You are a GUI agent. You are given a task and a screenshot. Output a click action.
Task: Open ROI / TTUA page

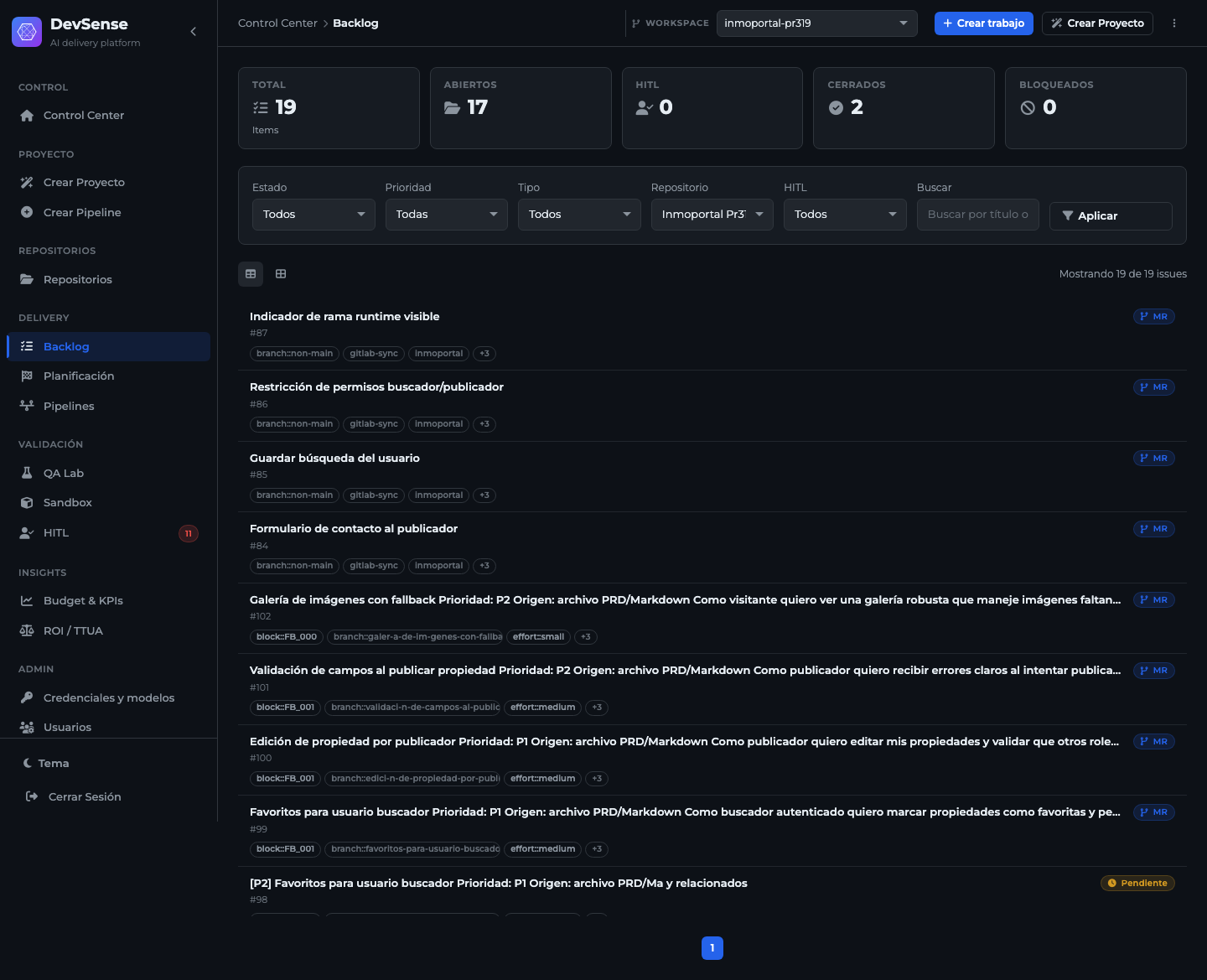[x=109, y=631]
